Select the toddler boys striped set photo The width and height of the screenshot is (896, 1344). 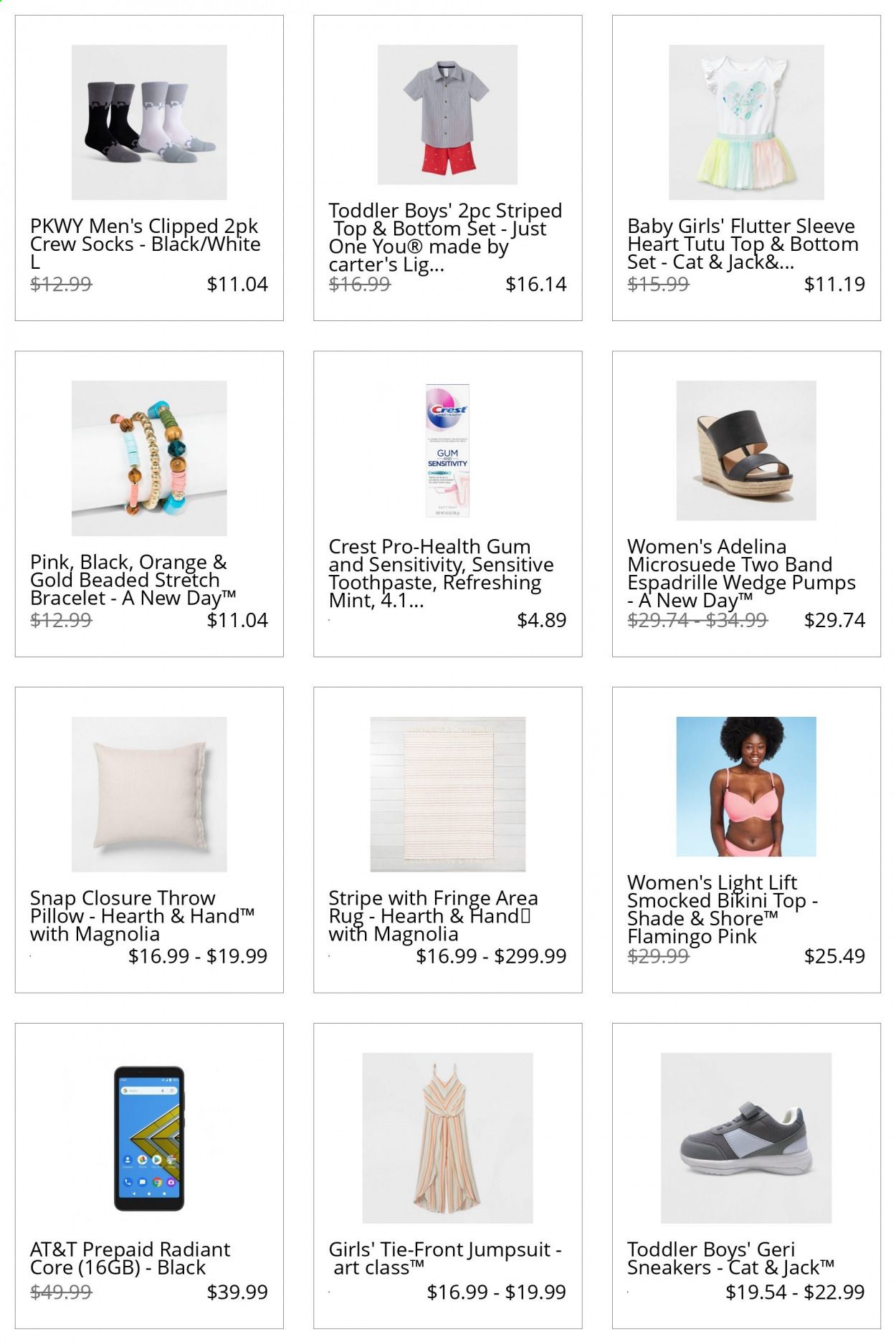447,115
